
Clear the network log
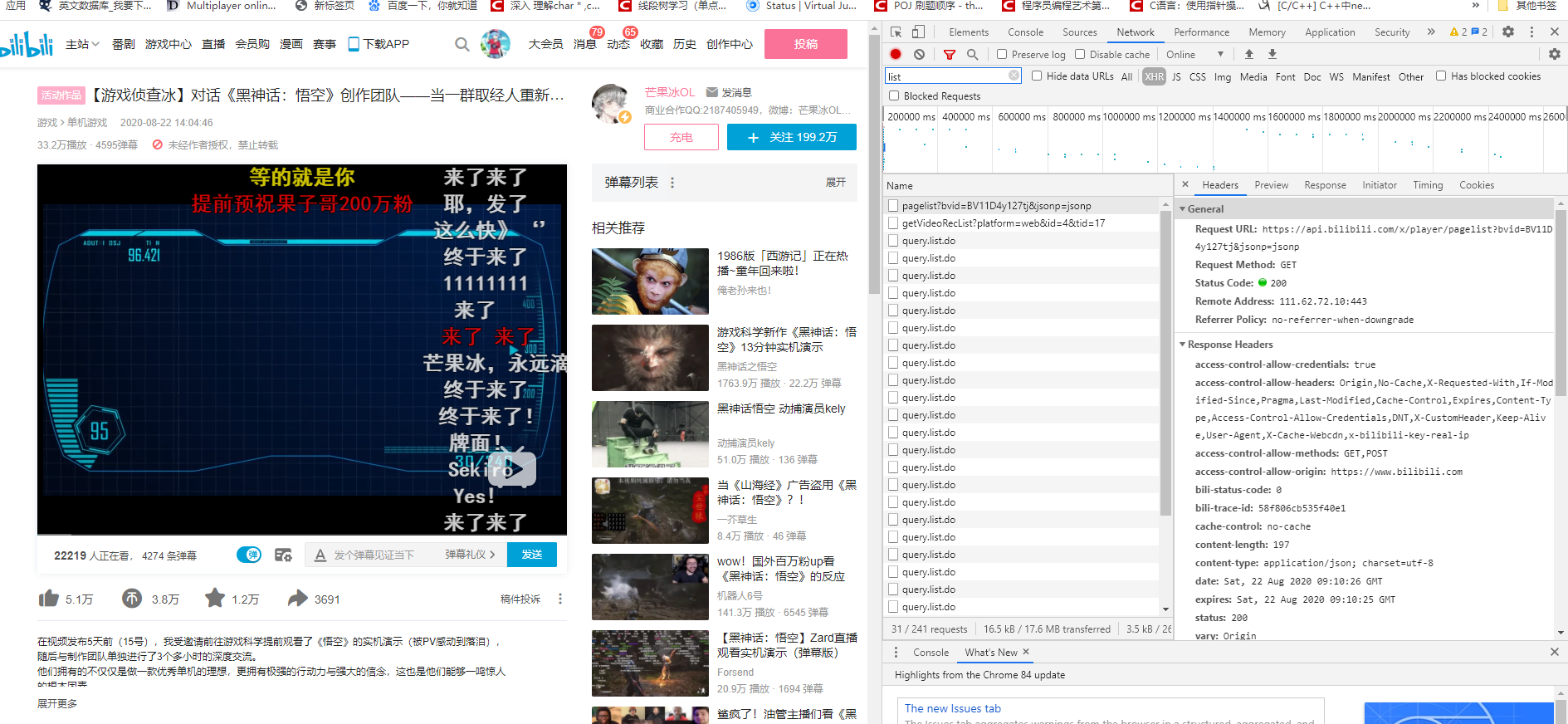[x=919, y=54]
